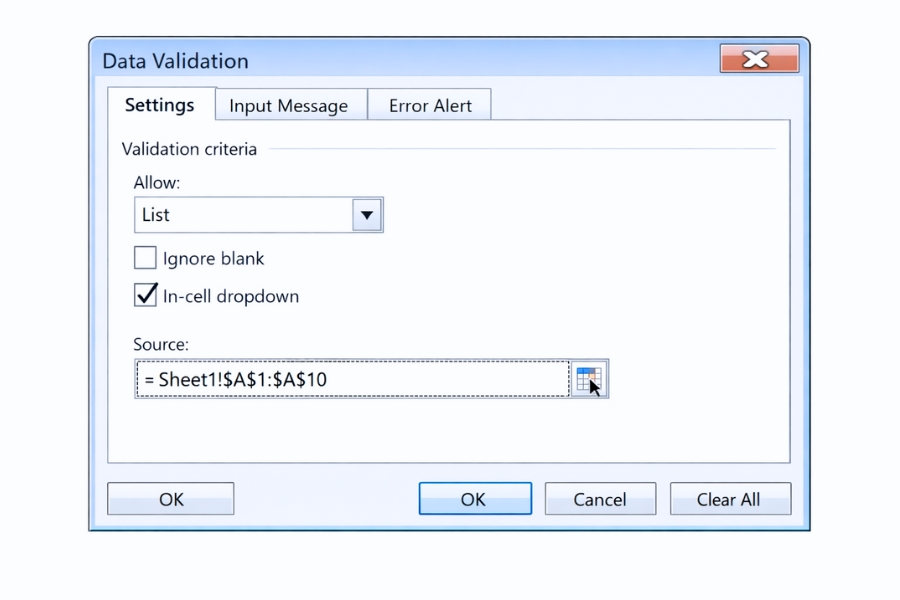Image resolution: width=900 pixels, height=600 pixels.
Task: Open the Error Alert tab
Action: (430, 104)
